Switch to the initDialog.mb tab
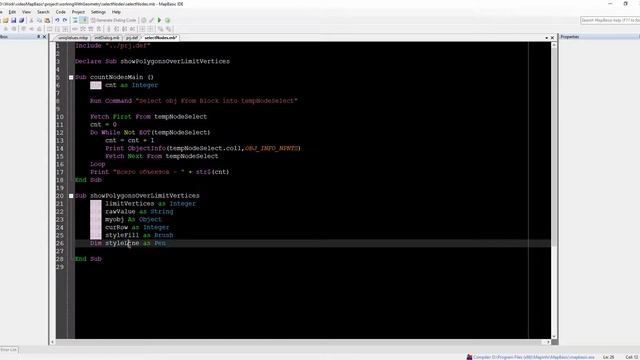Image resolution: width=640 pixels, height=360 pixels. point(107,38)
